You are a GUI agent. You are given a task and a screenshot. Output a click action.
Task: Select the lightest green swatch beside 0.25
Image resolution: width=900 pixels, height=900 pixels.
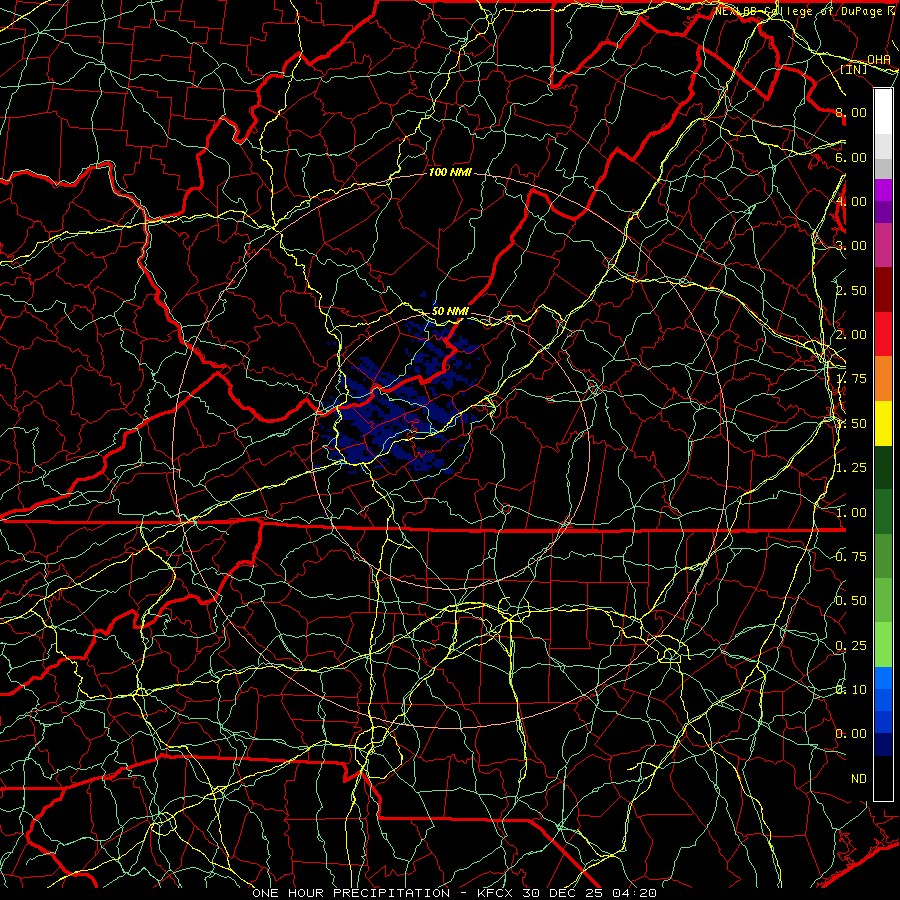click(x=883, y=645)
